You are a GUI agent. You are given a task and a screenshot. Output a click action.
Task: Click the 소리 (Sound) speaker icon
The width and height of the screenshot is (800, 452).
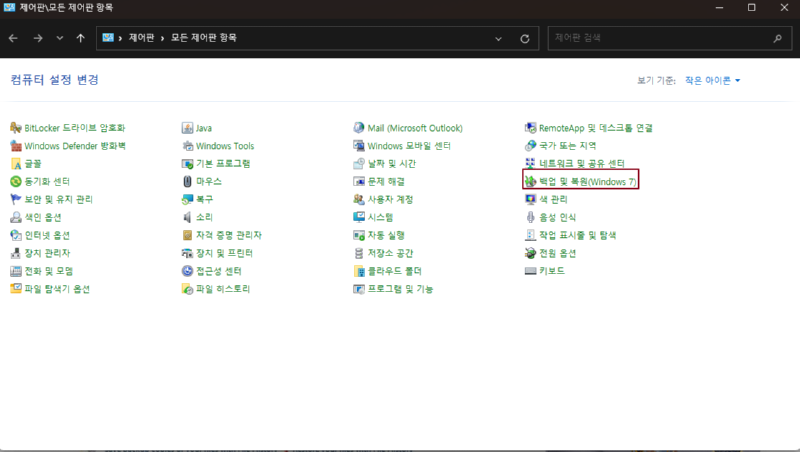187,217
